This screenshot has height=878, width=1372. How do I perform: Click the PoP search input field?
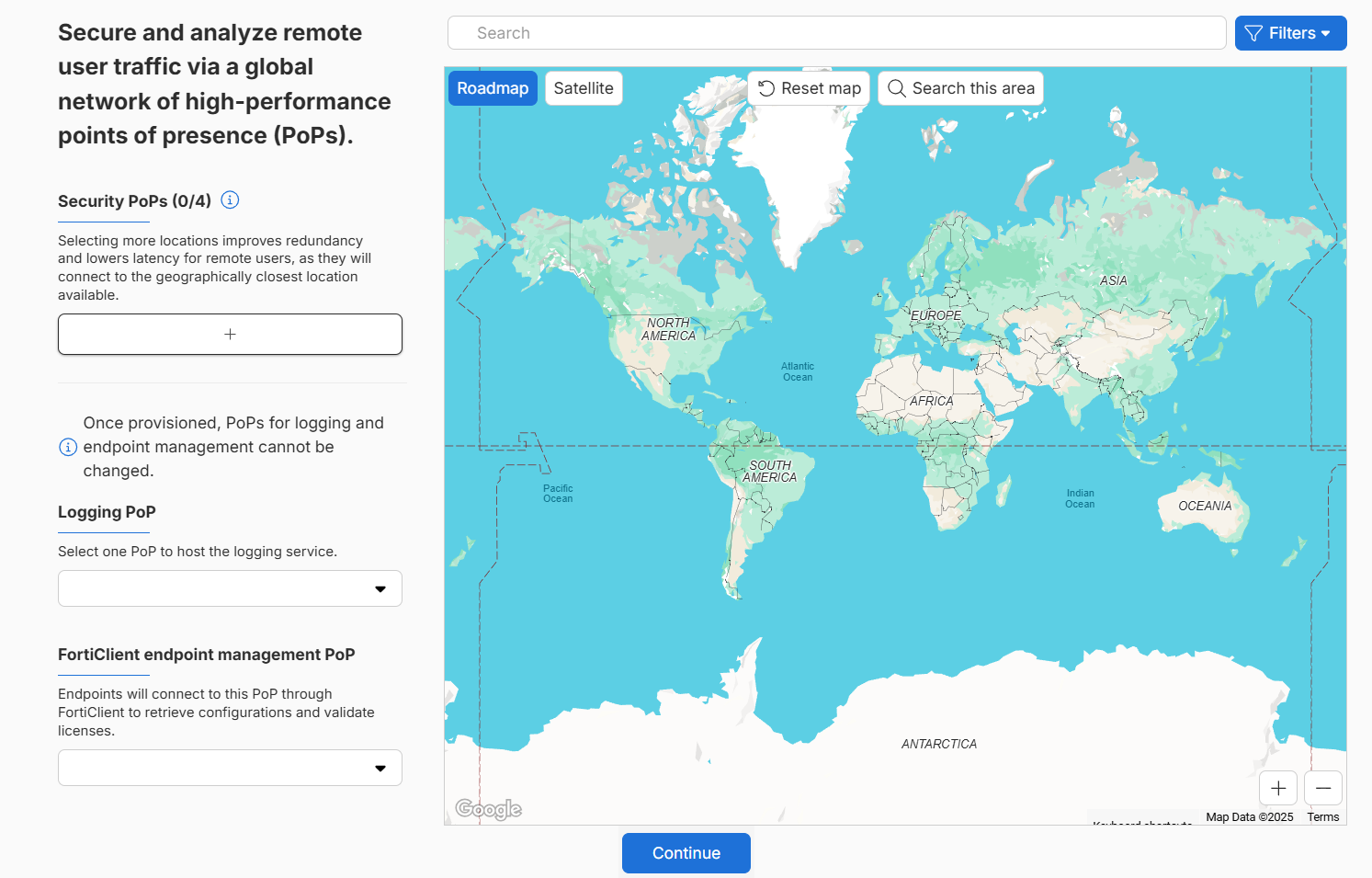pos(836,33)
